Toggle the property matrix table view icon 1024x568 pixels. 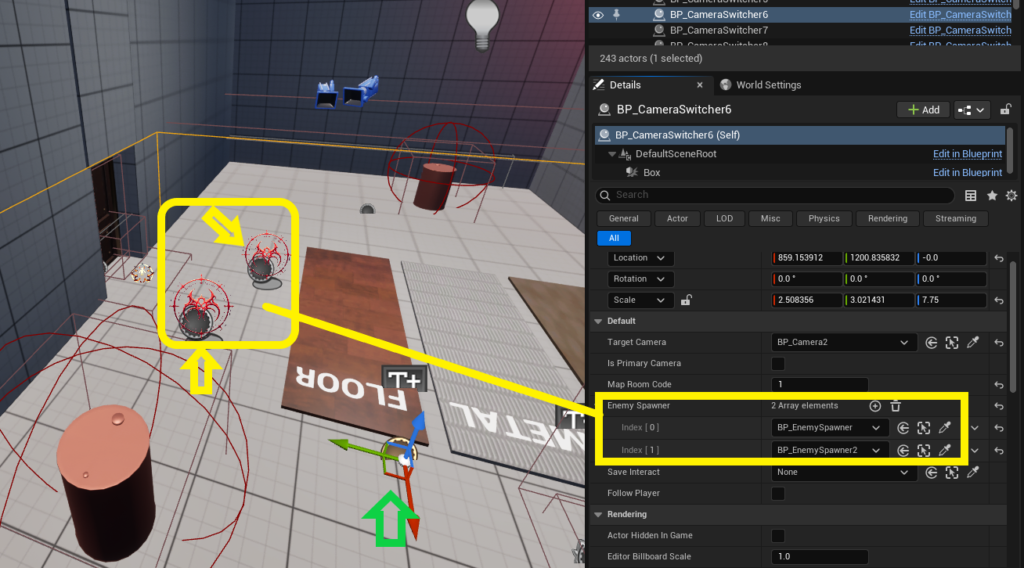pyautogui.click(x=971, y=196)
